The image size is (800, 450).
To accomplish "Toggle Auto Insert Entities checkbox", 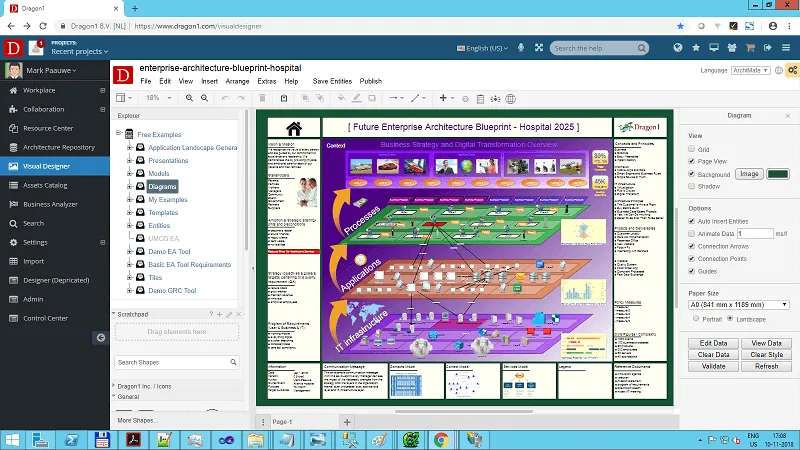I will pos(691,221).
